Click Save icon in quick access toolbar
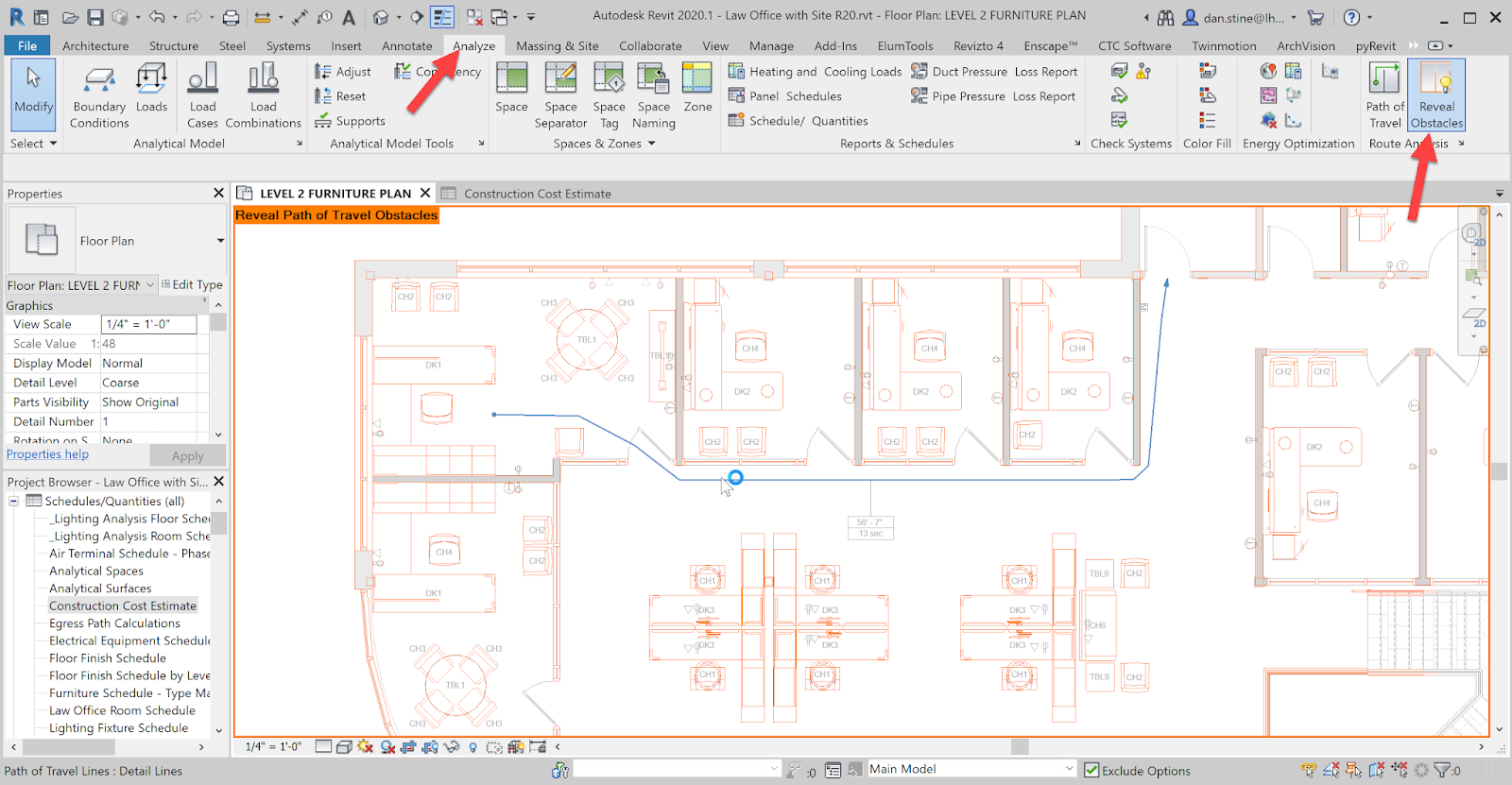The width and height of the screenshot is (1512, 785). (95, 17)
